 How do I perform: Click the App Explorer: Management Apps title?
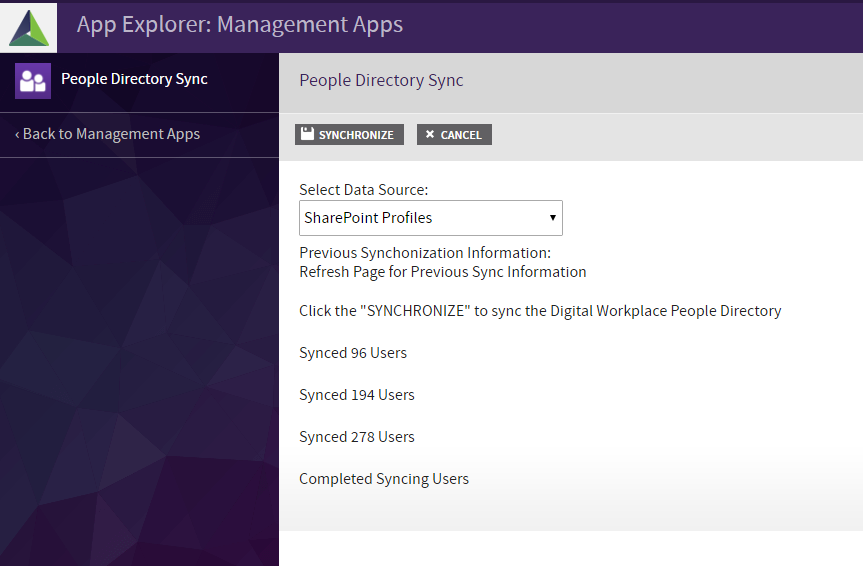pos(240,25)
